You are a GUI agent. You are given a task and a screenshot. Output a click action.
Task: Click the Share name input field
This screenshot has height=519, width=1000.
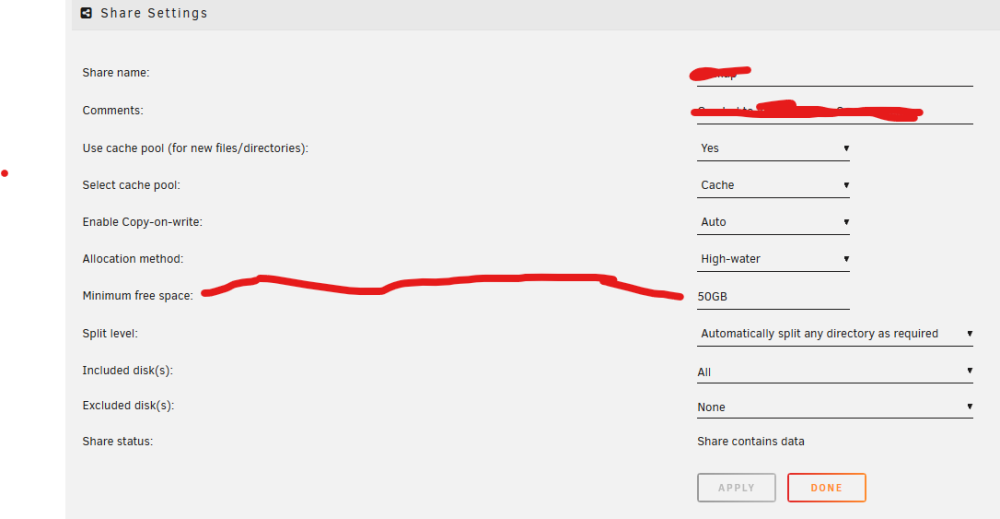(835, 74)
